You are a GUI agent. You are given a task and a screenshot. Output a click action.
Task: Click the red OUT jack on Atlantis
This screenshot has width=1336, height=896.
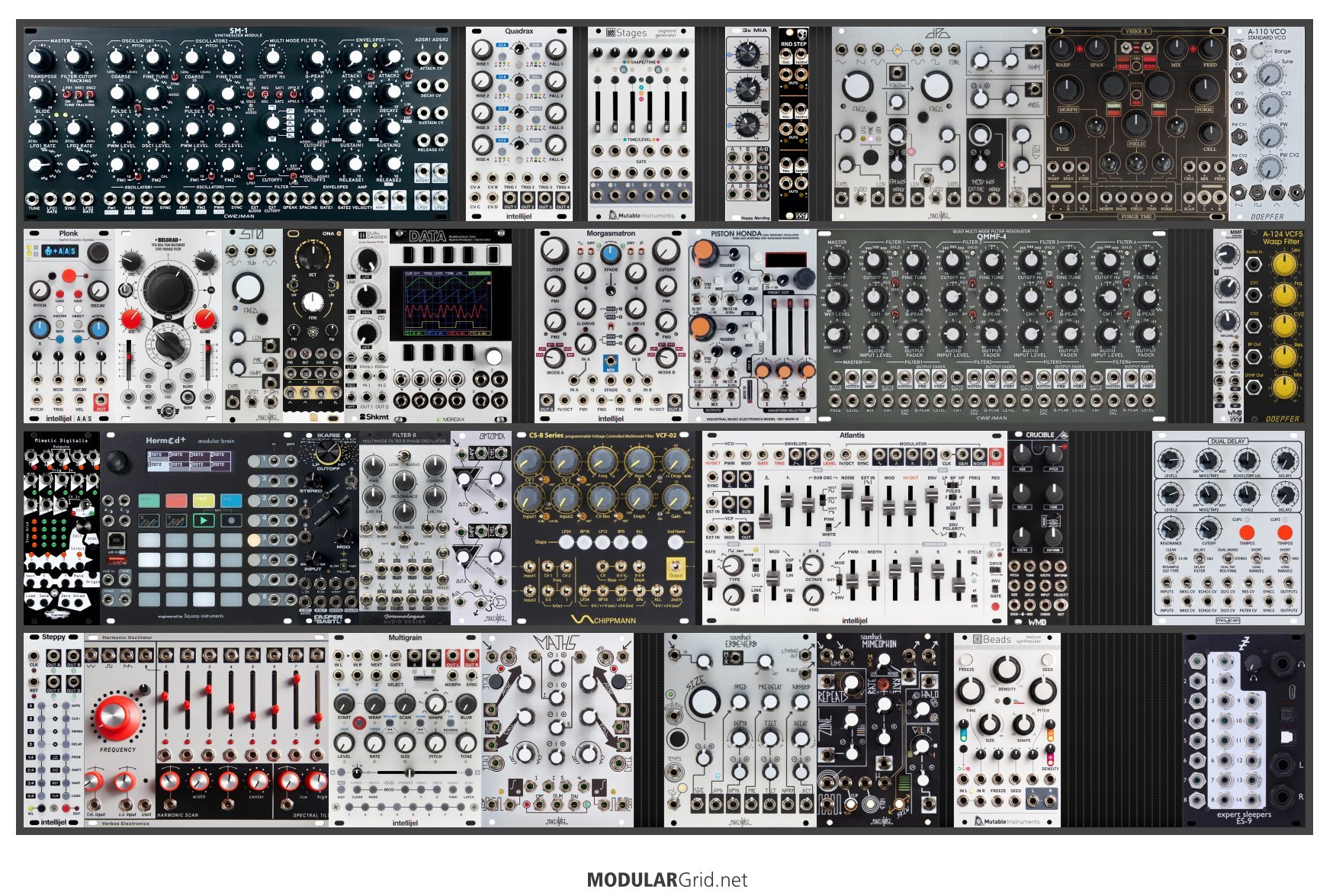(x=996, y=455)
